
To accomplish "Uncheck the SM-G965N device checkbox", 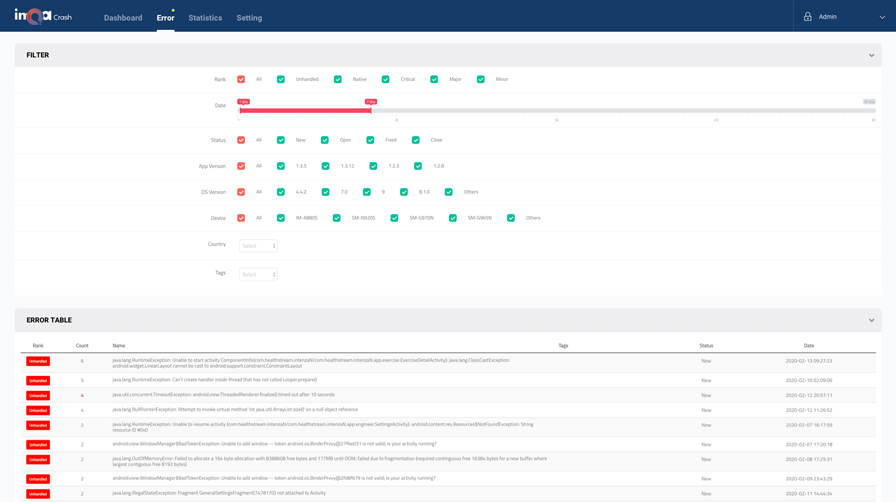I will click(x=453, y=218).
